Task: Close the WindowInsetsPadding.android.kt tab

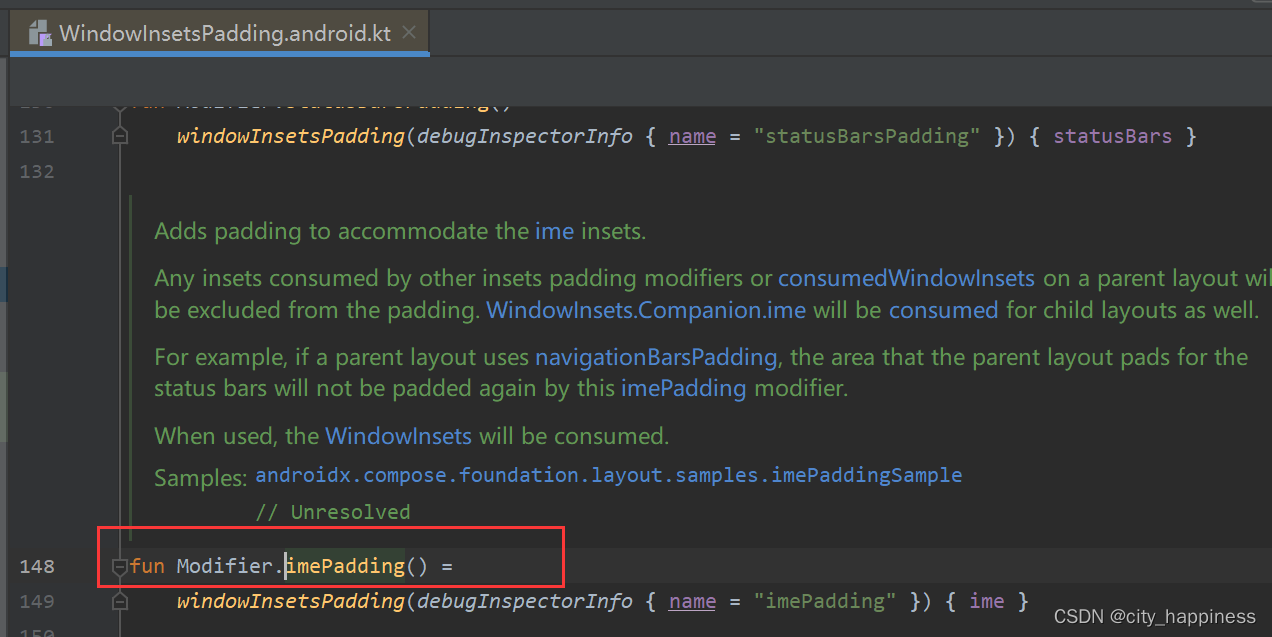Action: coord(408,31)
